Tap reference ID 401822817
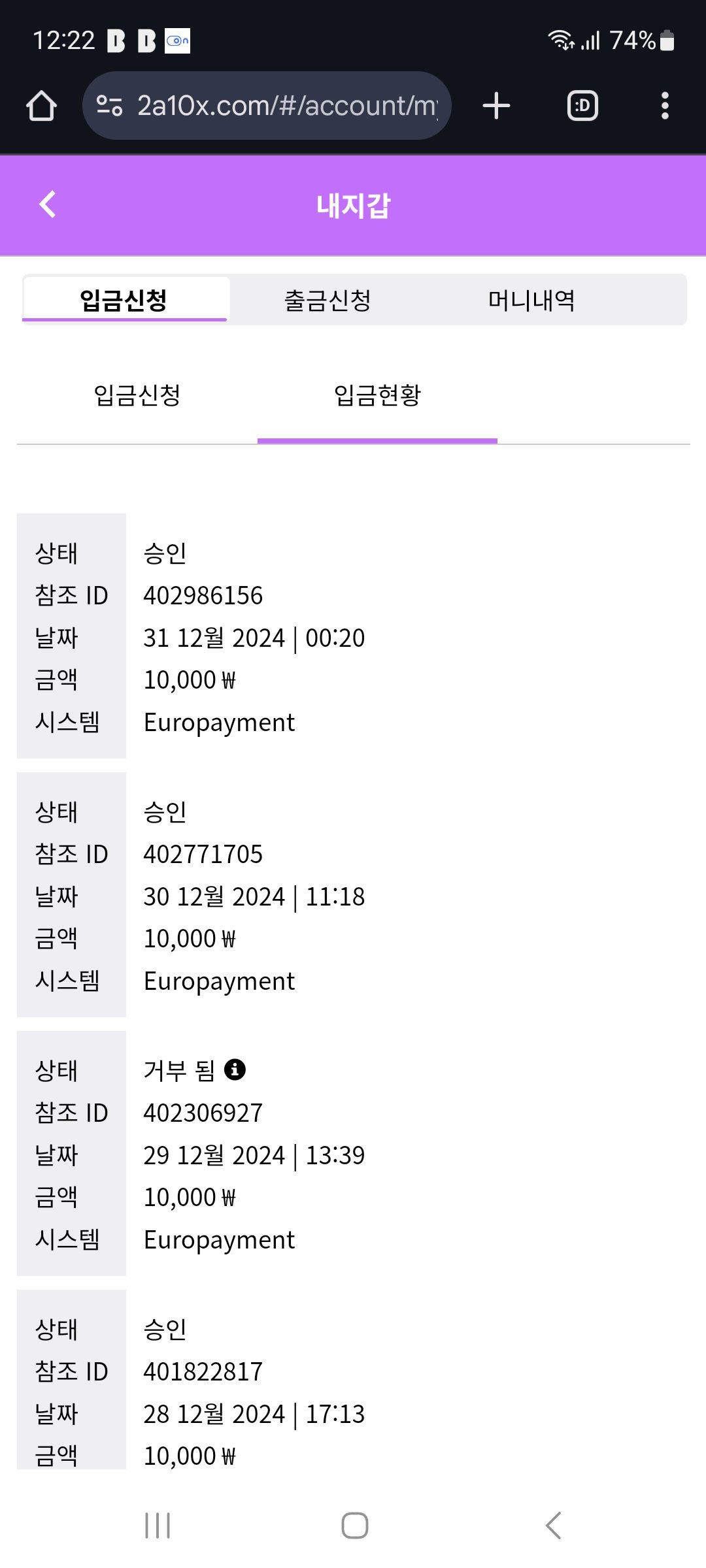706x1568 pixels. click(203, 1372)
